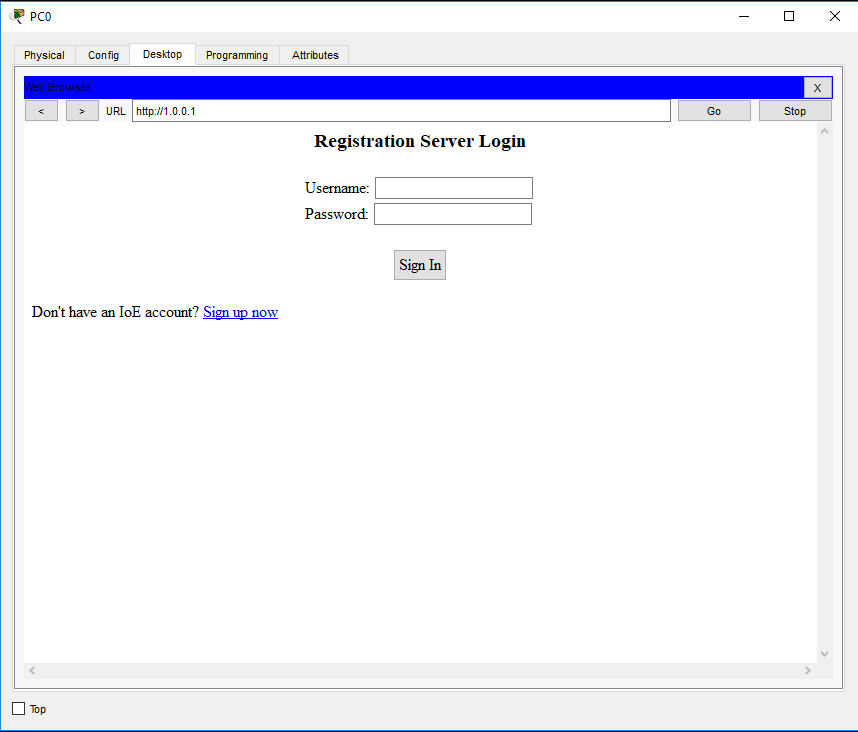The width and height of the screenshot is (858, 732).
Task: Close the Web Browser with its X button
Action: click(x=817, y=87)
